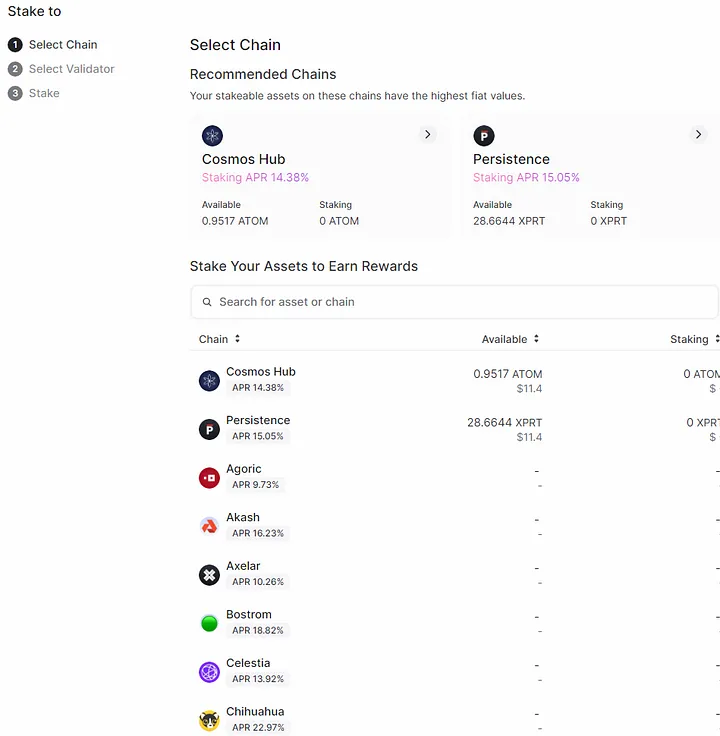Click the green Bostrom icon

coord(209,623)
